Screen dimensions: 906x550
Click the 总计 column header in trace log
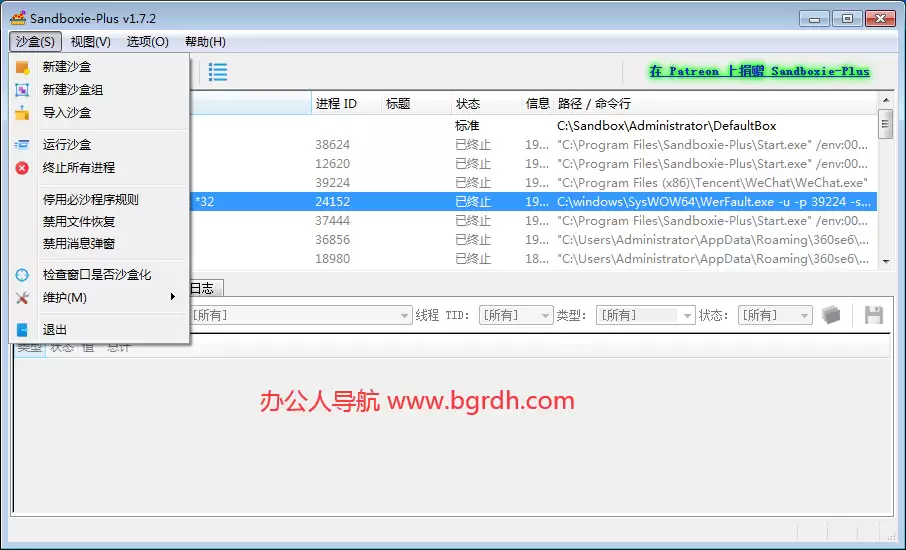tap(119, 347)
